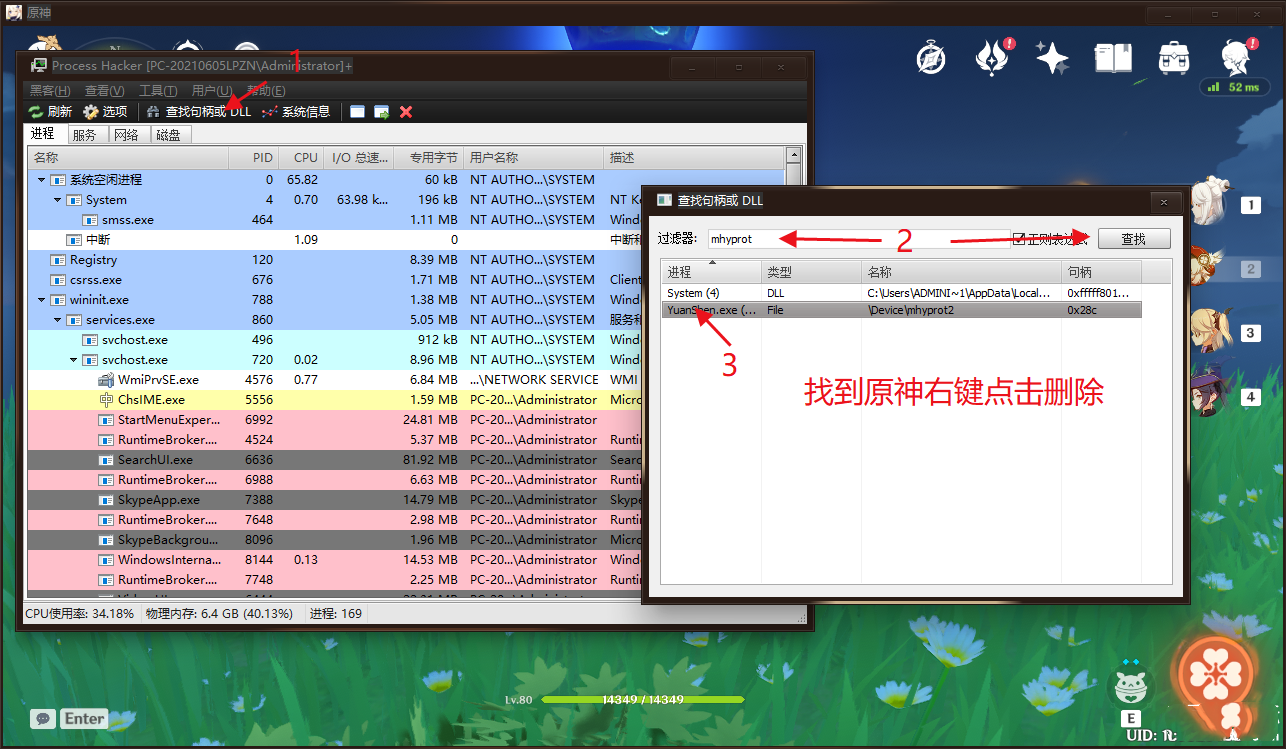This screenshot has width=1286, height=749.
Task: Click the find-window-and-thread icon with green arrow
Action: [x=381, y=112]
